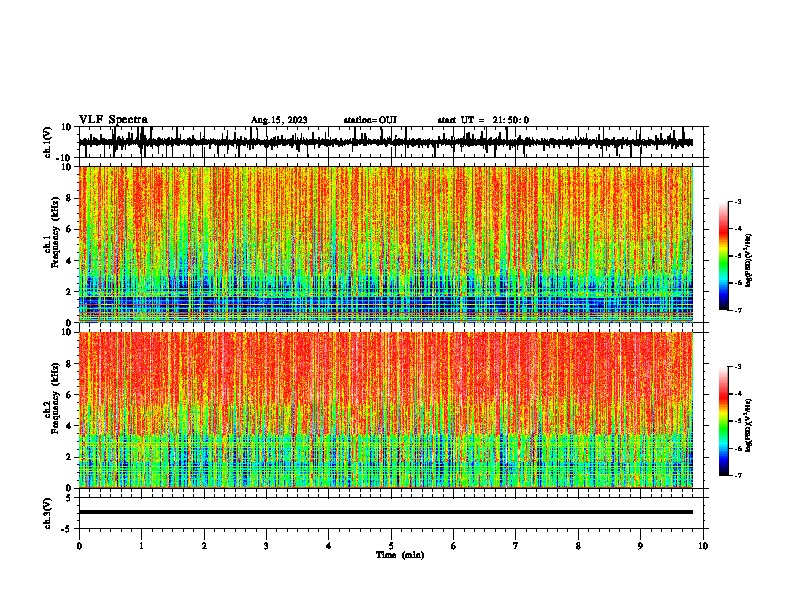Image resolution: width=792 pixels, height=612 pixels.
Task: Click inside the ch.2 frequency spectrogram
Action: point(386,410)
